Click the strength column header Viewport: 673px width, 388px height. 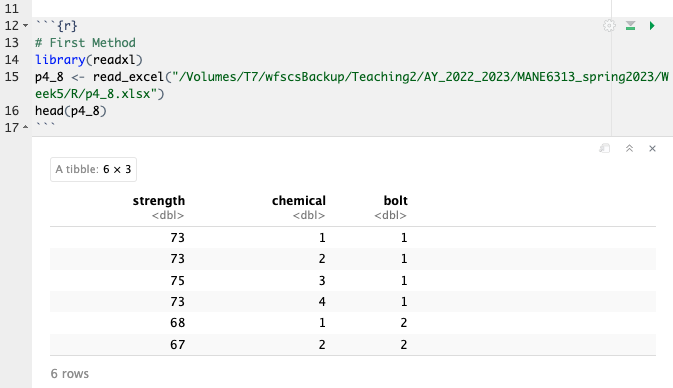159,200
